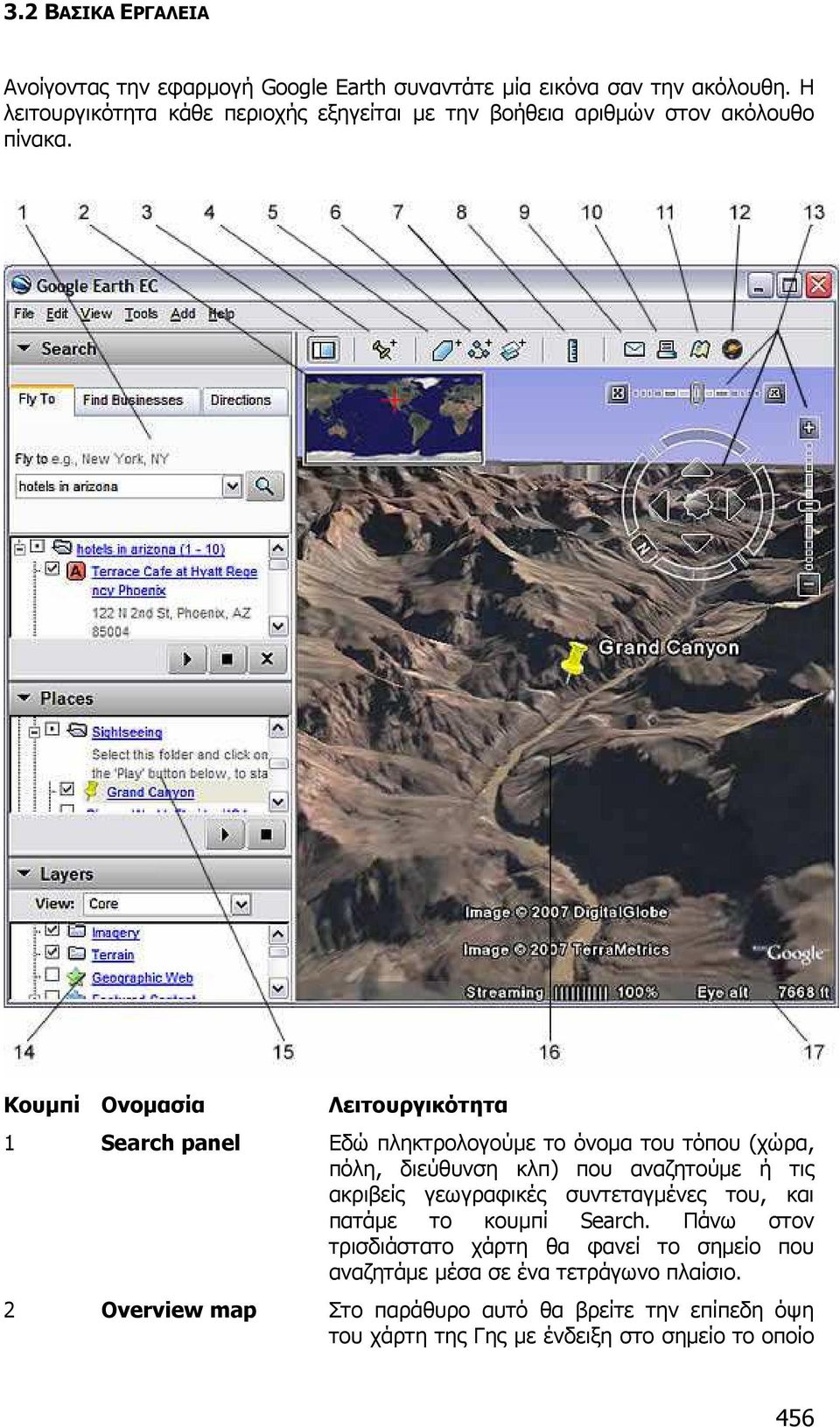The image size is (840, 1427).
Task: Click the vertical zoom slider handle
Action: [x=809, y=506]
